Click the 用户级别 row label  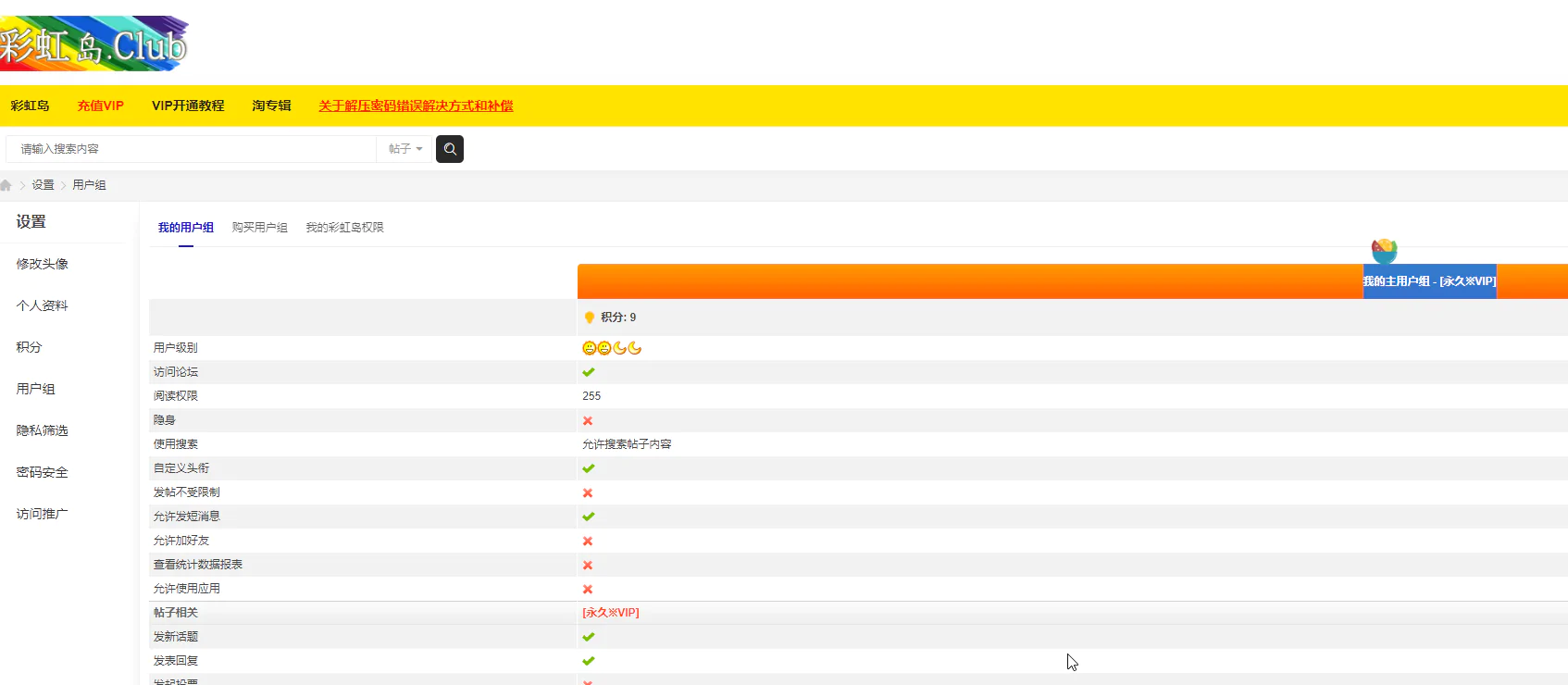(176, 348)
